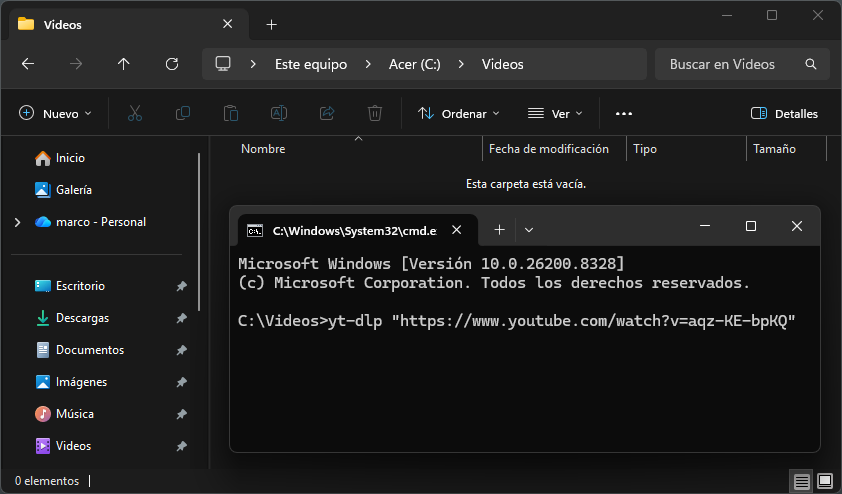
Task: Expand chevron after computer icon in breadcrumb
Action: 253,64
